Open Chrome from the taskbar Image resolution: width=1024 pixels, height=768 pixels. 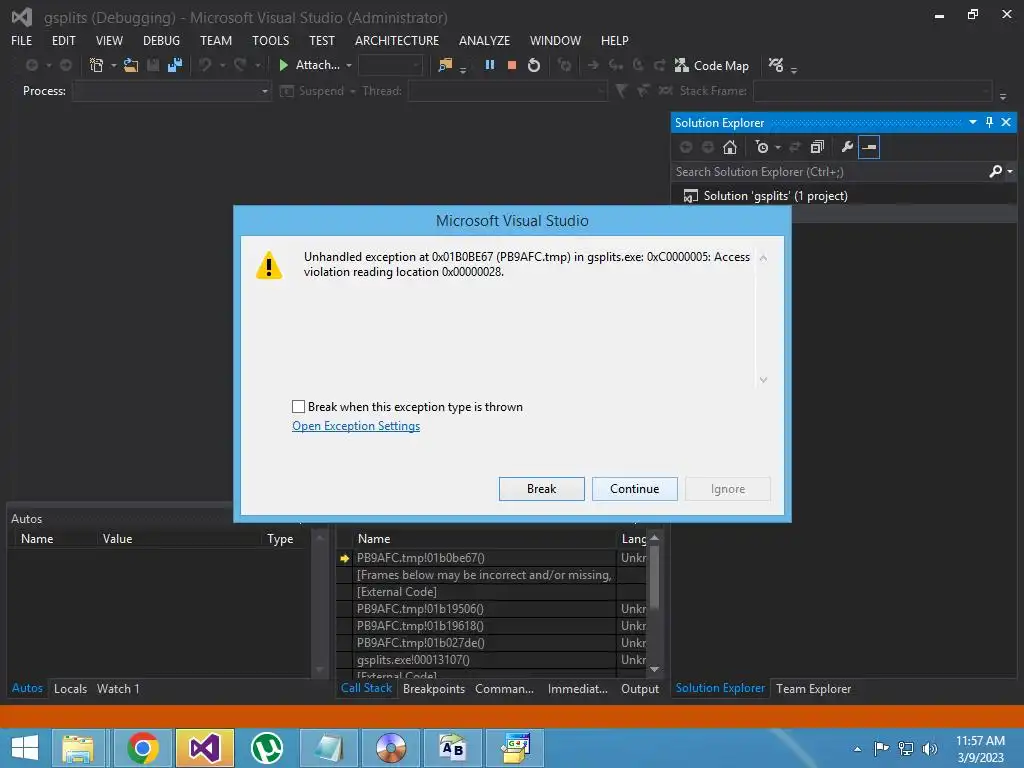[142, 748]
